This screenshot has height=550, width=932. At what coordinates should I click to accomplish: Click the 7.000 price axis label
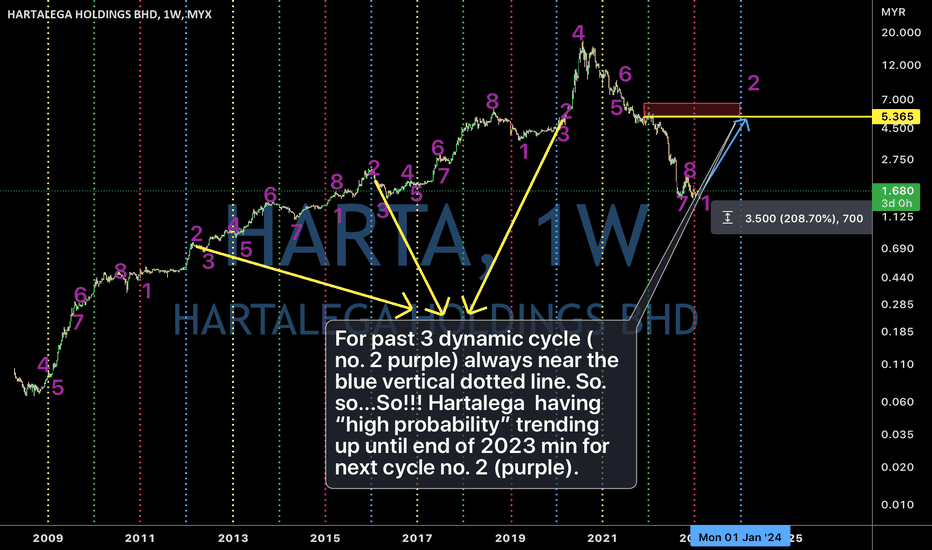tap(898, 99)
